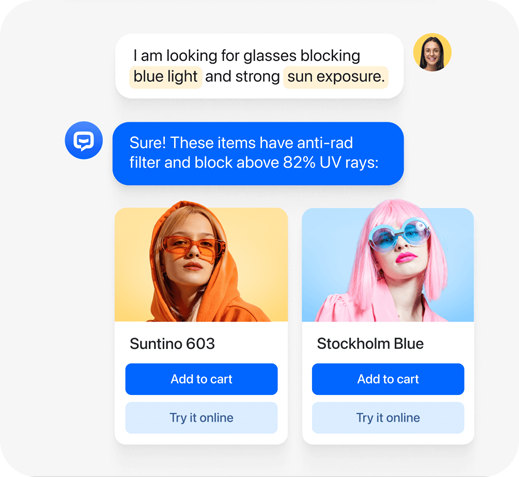
Task: Select the Suntino 603 product title
Action: 172,344
